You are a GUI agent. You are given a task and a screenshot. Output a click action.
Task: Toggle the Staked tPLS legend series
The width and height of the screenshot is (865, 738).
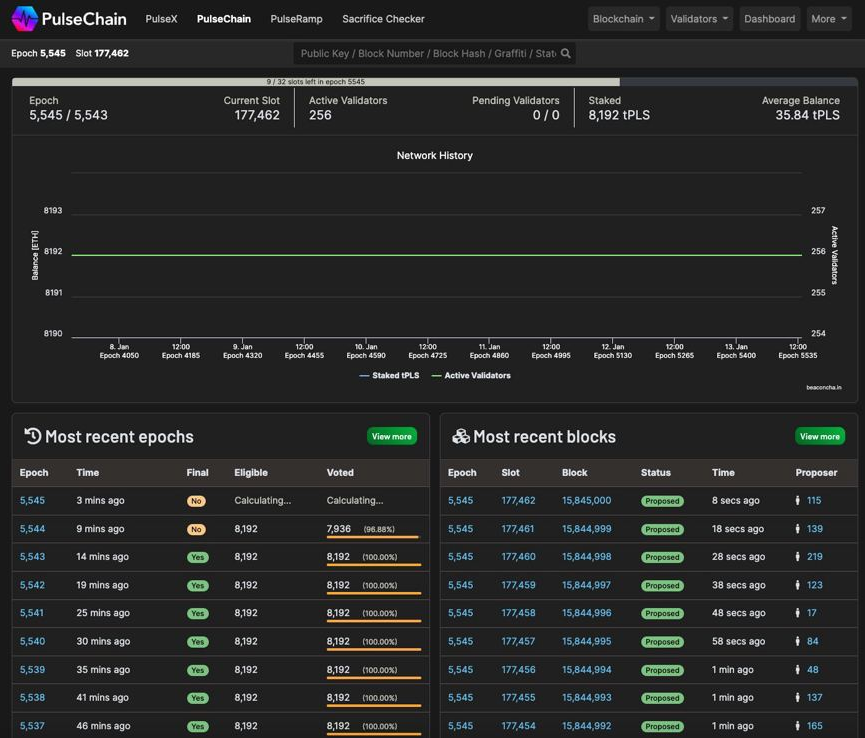389,376
